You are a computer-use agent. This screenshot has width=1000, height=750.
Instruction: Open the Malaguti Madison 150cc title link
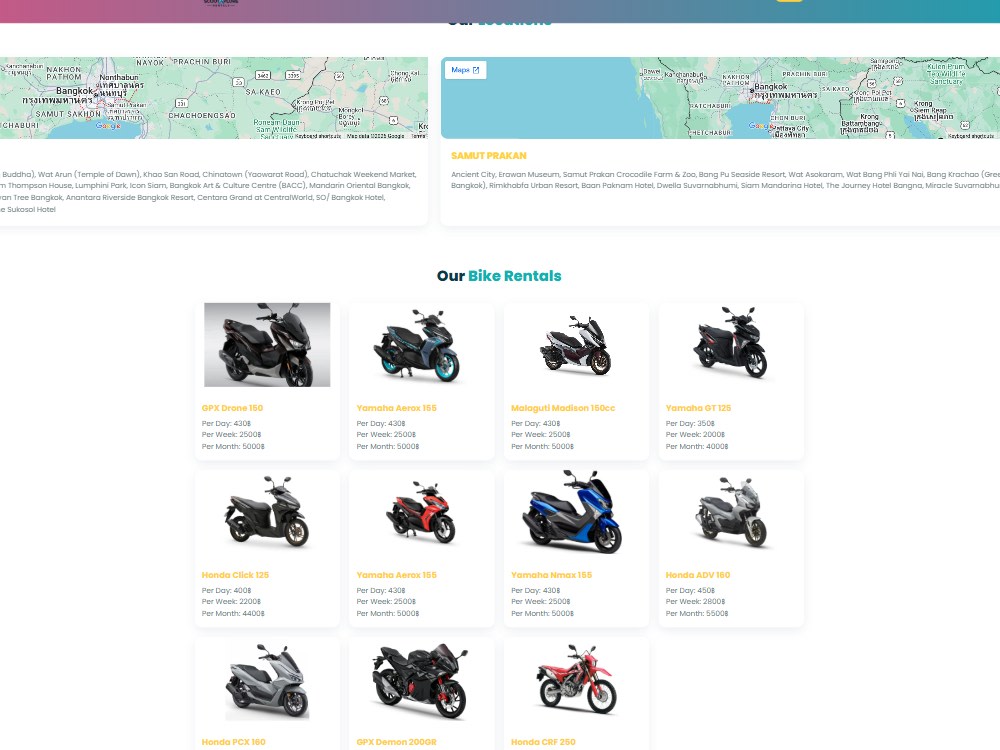[x=563, y=408]
